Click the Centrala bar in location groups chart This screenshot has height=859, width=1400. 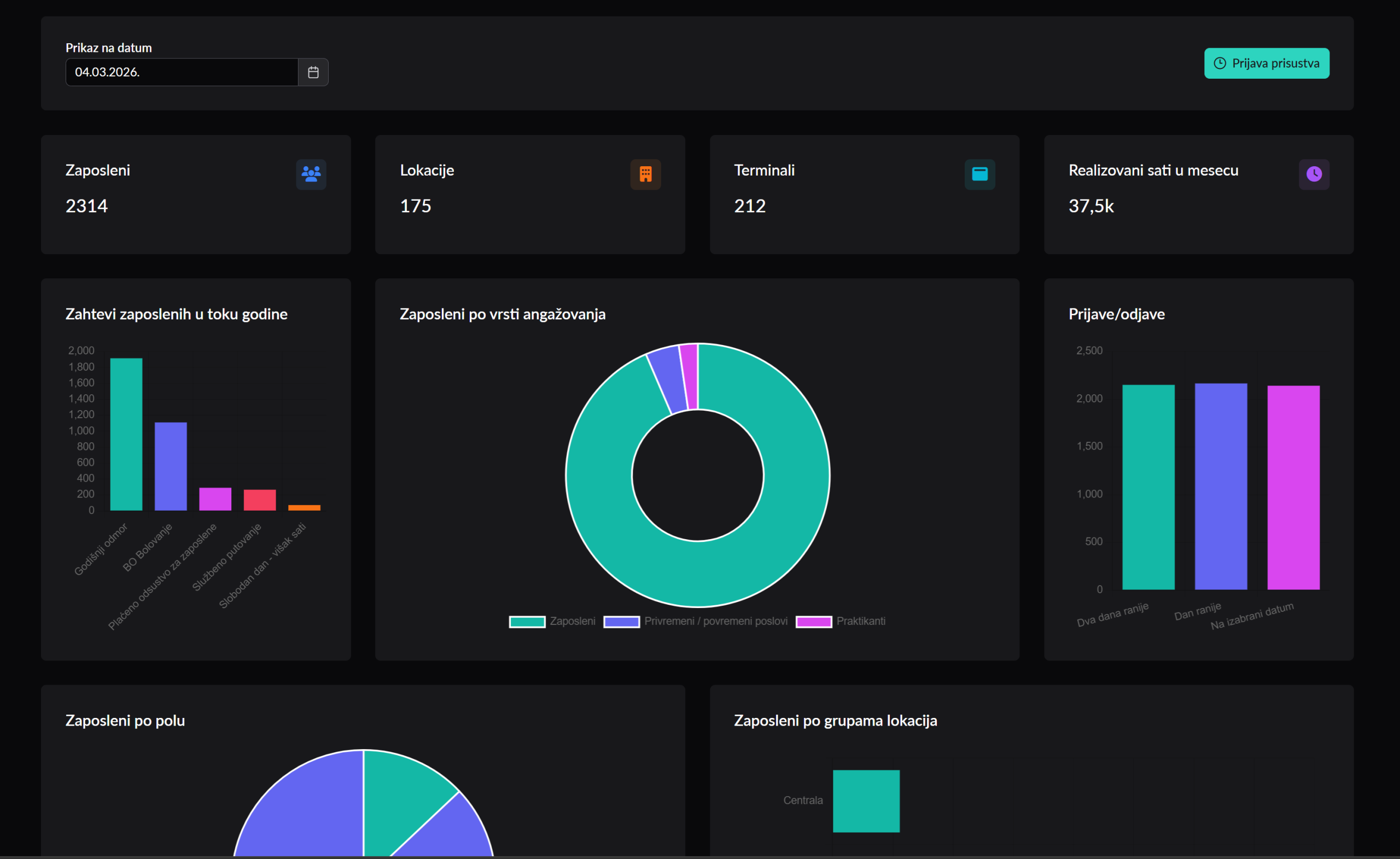pyautogui.click(x=866, y=801)
